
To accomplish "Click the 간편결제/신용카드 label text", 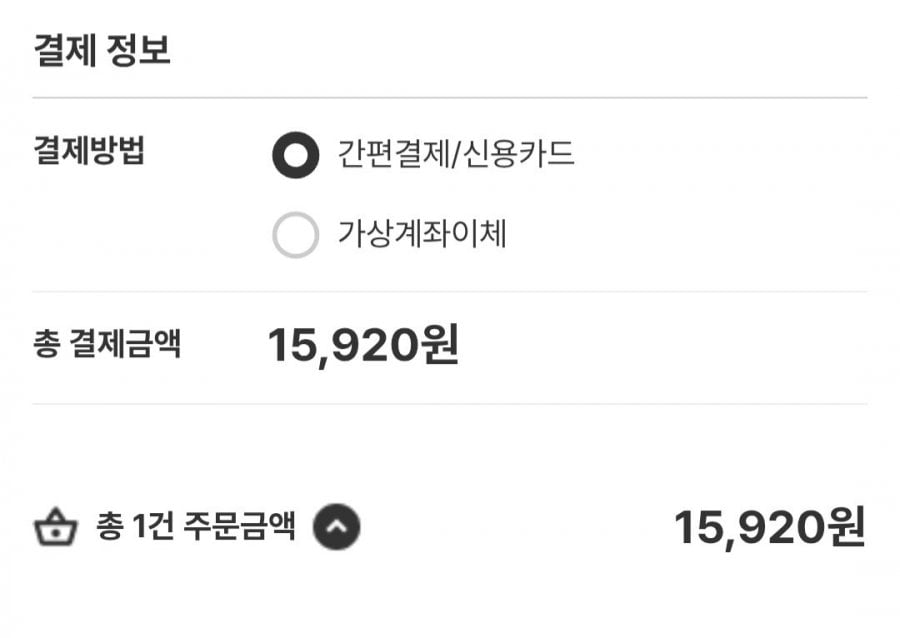I will 456,156.
